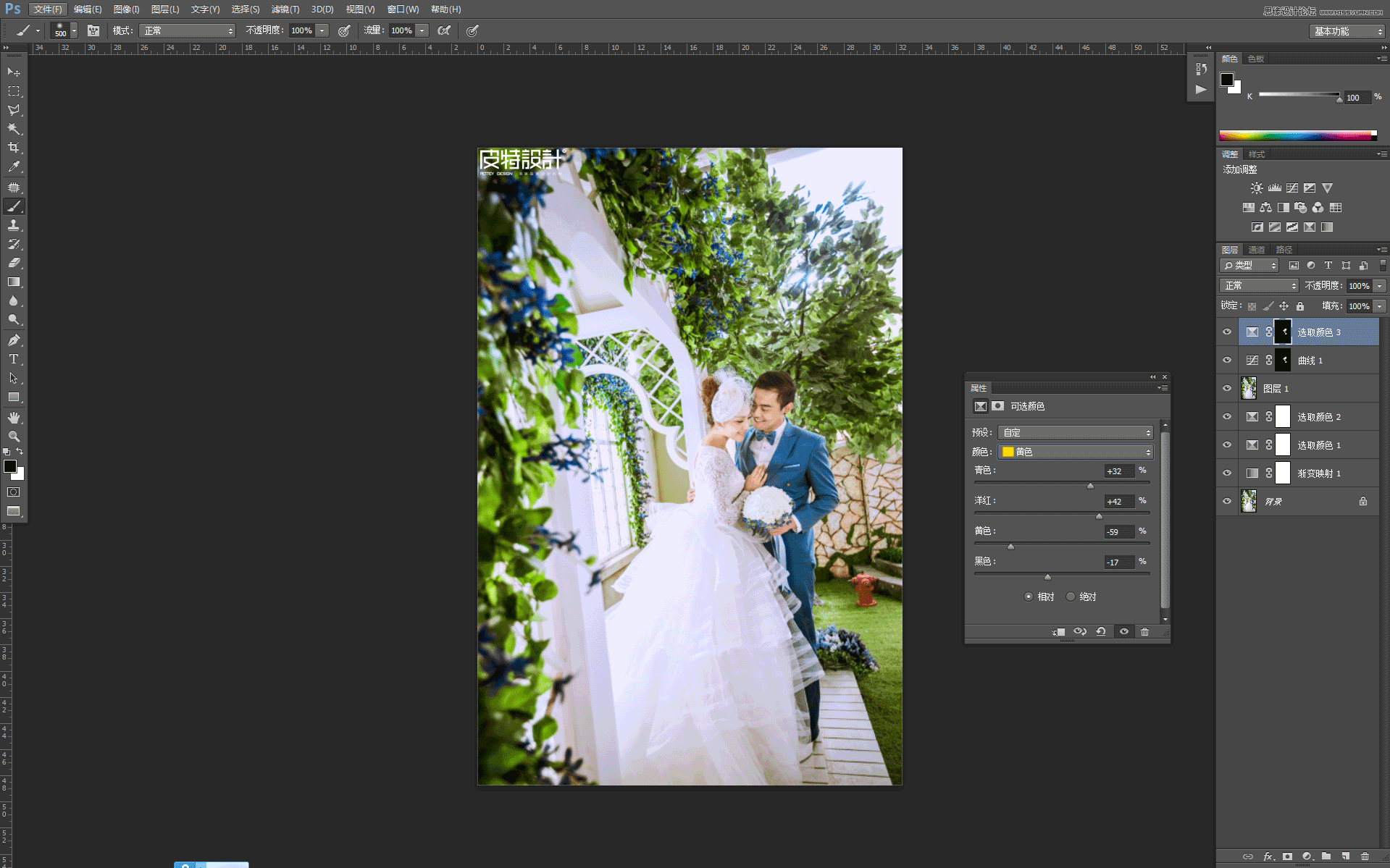Open the 颜色 dropdown showing 黄色
Viewport: 1390px width, 868px height.
point(1075,452)
